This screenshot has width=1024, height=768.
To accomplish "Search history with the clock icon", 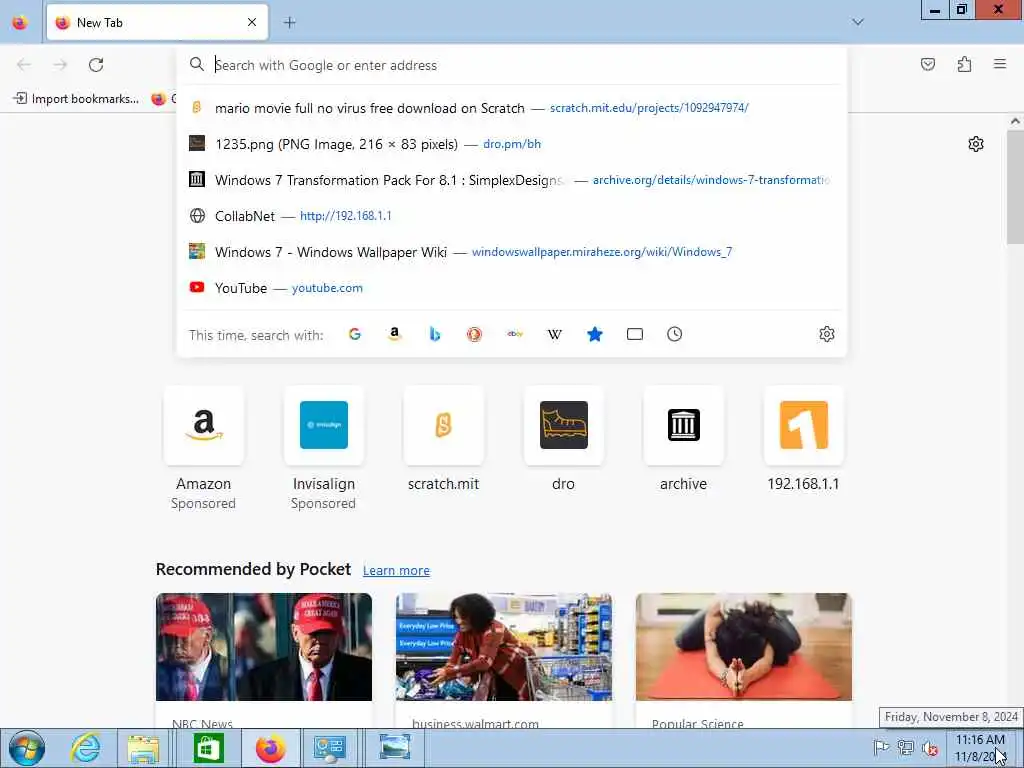I will coord(675,334).
